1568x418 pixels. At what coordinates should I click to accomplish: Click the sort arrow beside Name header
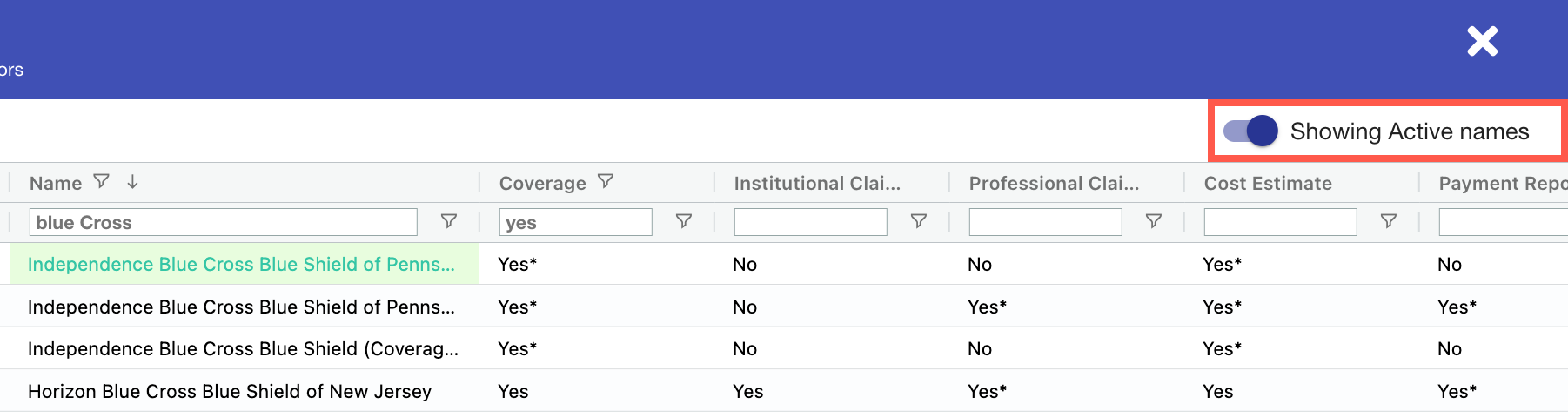132,181
